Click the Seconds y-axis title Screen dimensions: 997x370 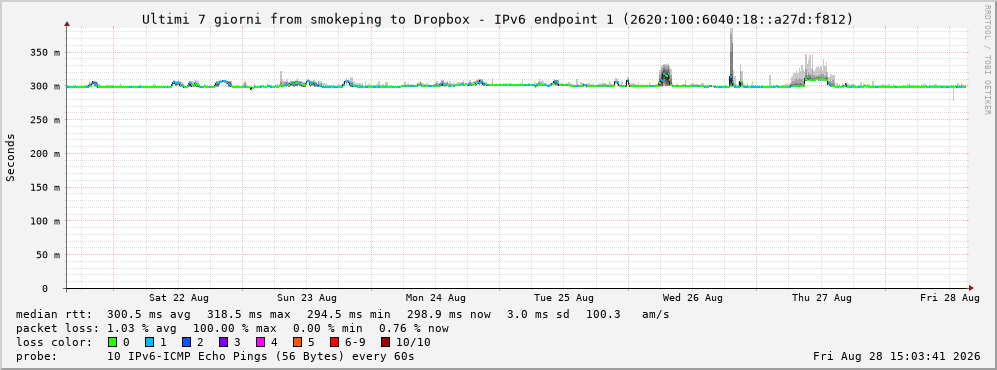point(11,157)
